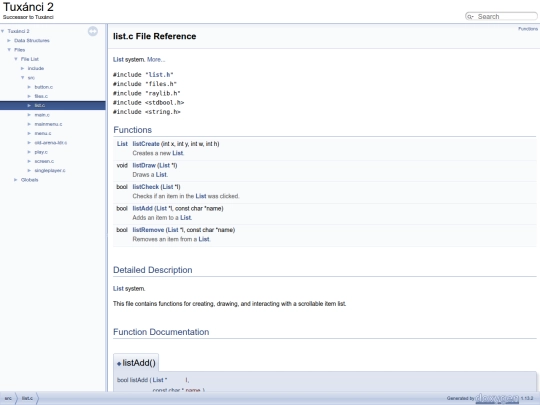The width and height of the screenshot is (540, 405).
Task: Click the list.c breadcrumb in footer
Action: tap(27, 398)
